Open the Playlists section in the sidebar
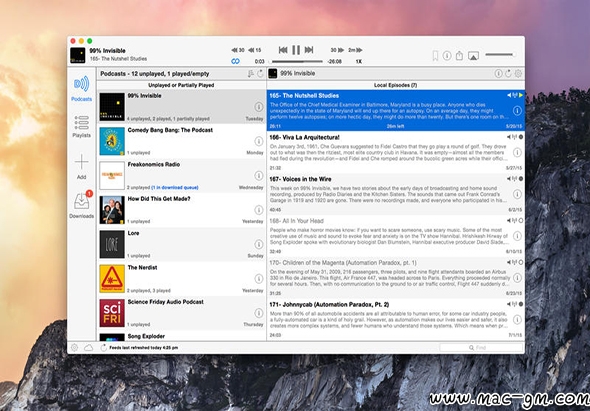The height and width of the screenshot is (411, 590). [82, 127]
